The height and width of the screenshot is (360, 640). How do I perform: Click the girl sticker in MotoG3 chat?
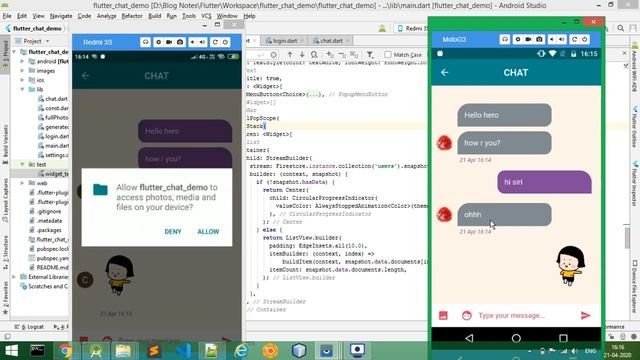pos(571,265)
